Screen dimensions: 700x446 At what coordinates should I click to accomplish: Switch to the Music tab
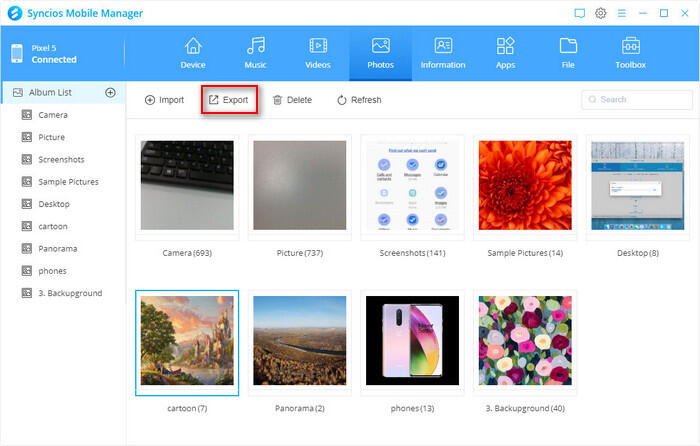point(256,53)
